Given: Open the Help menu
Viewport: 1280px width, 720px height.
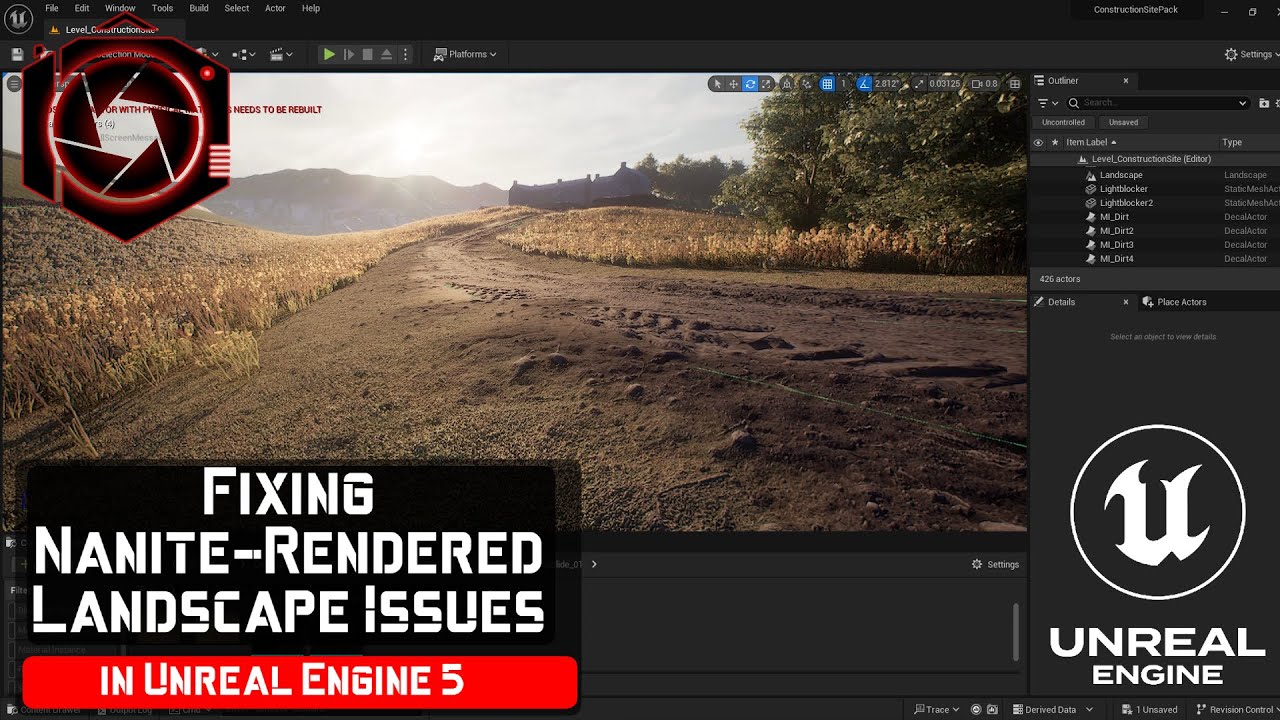Looking at the screenshot, I should pos(311,8).
